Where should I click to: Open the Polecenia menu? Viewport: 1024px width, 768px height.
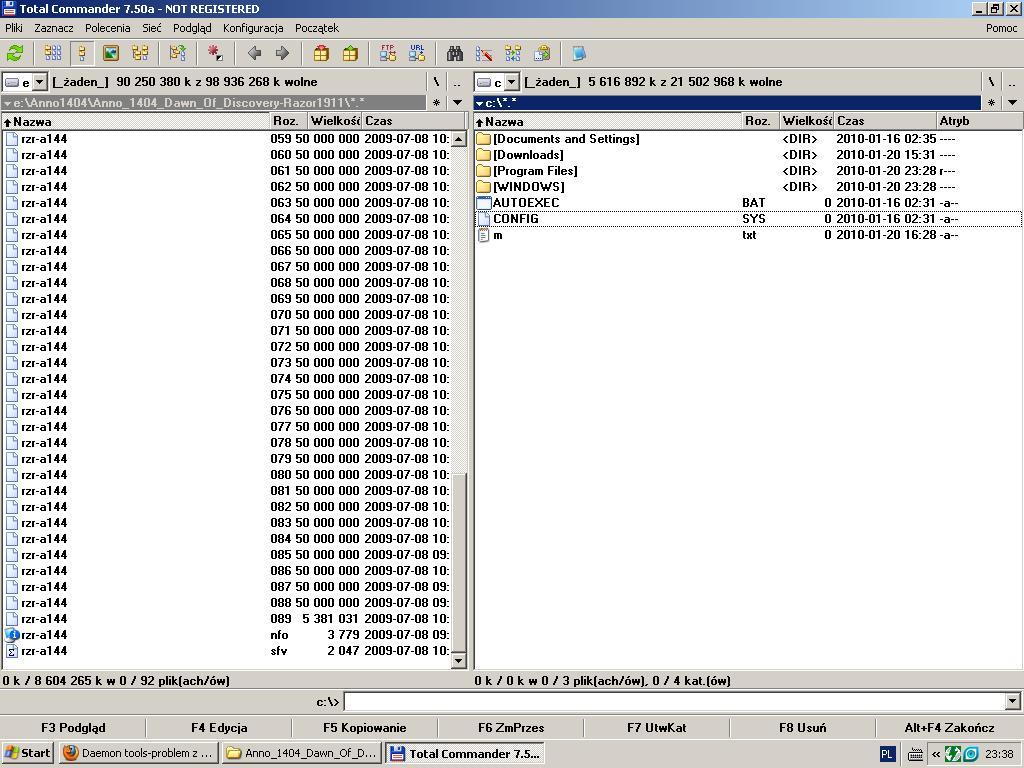108,28
